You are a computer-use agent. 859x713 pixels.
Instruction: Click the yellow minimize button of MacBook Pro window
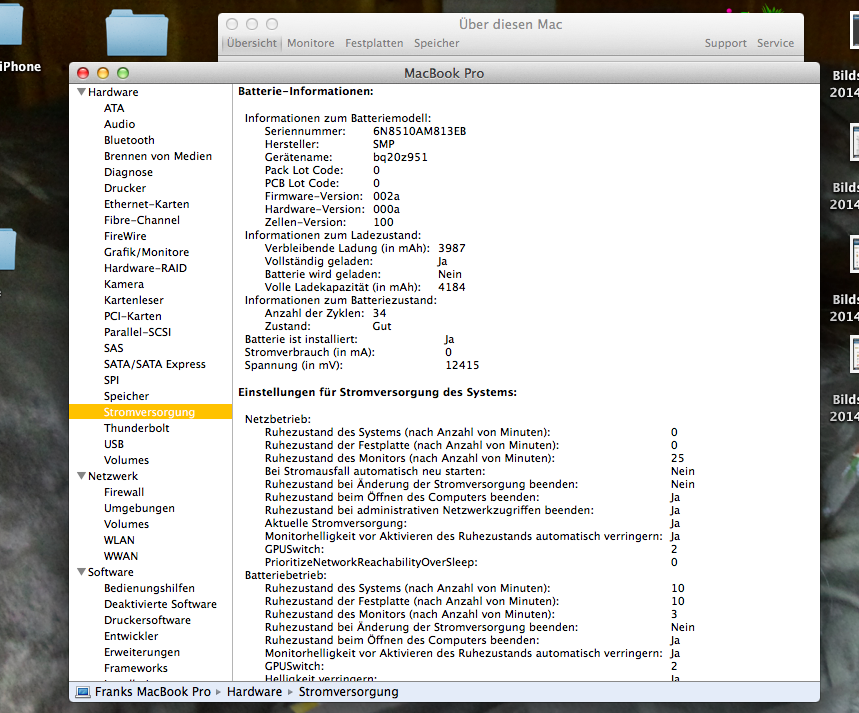point(103,73)
